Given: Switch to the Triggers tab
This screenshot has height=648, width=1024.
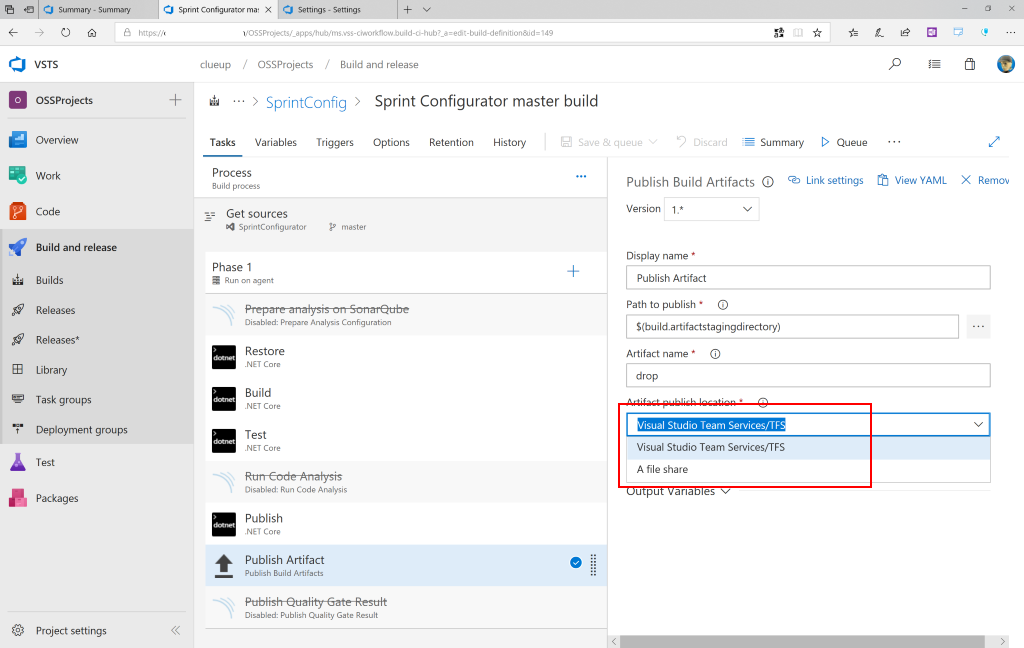Looking at the screenshot, I should [x=334, y=142].
